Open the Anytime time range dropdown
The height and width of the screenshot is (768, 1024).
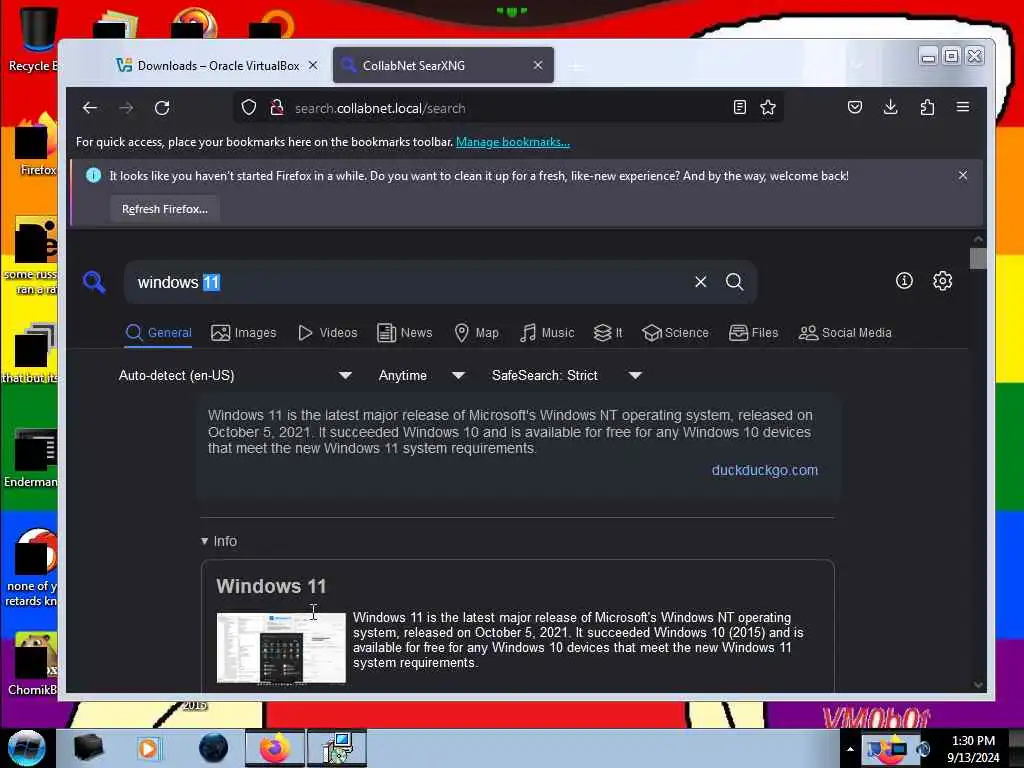[x=421, y=375]
